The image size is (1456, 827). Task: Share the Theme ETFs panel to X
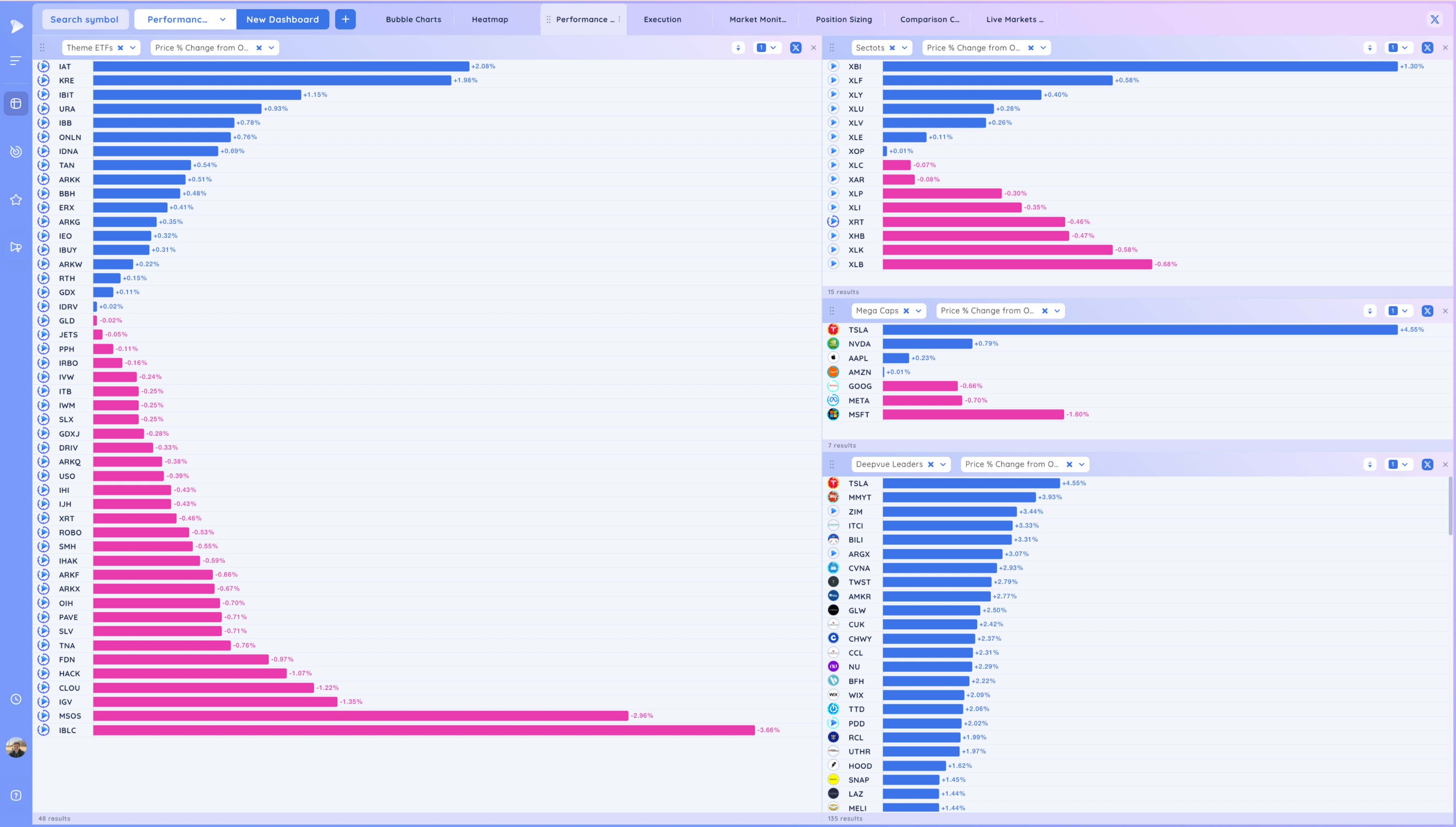pyautogui.click(x=796, y=48)
